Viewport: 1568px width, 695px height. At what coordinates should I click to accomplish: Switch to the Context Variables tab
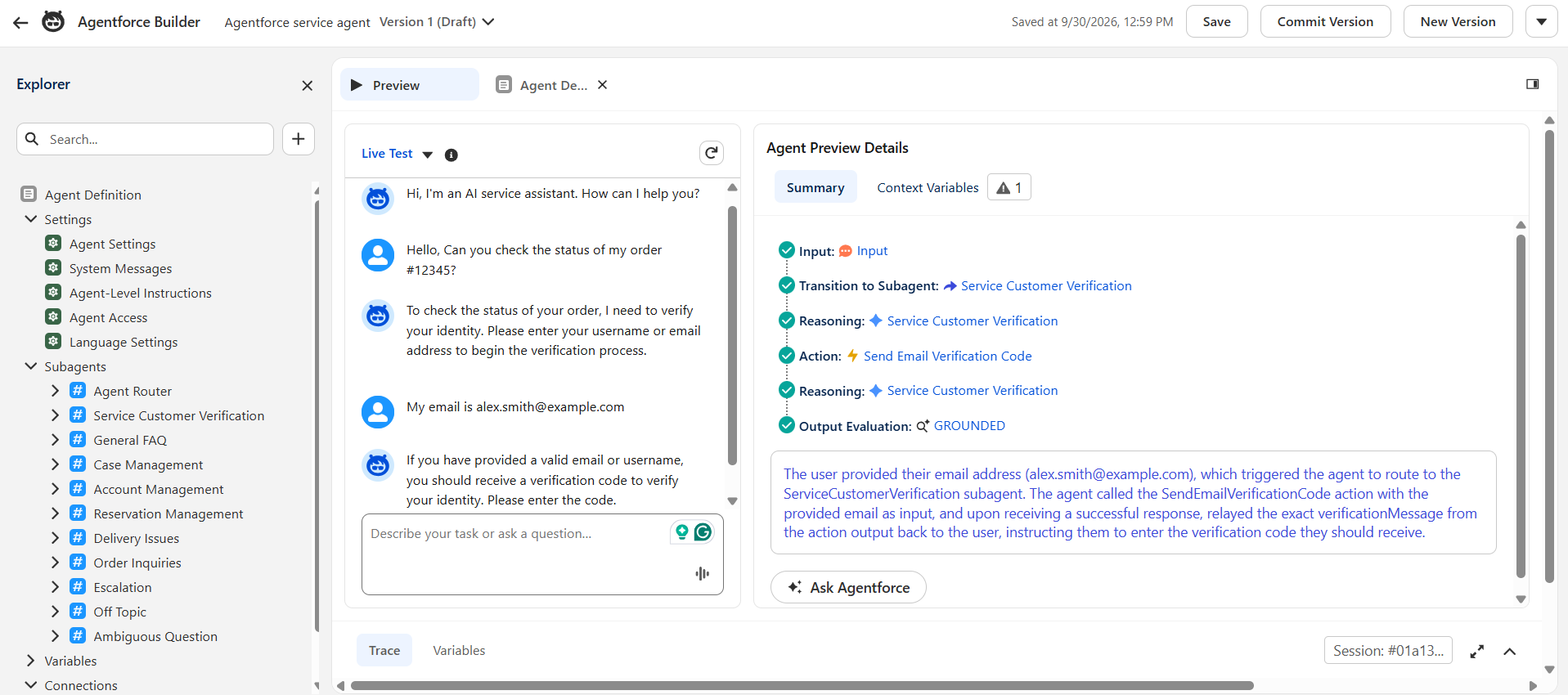(928, 187)
